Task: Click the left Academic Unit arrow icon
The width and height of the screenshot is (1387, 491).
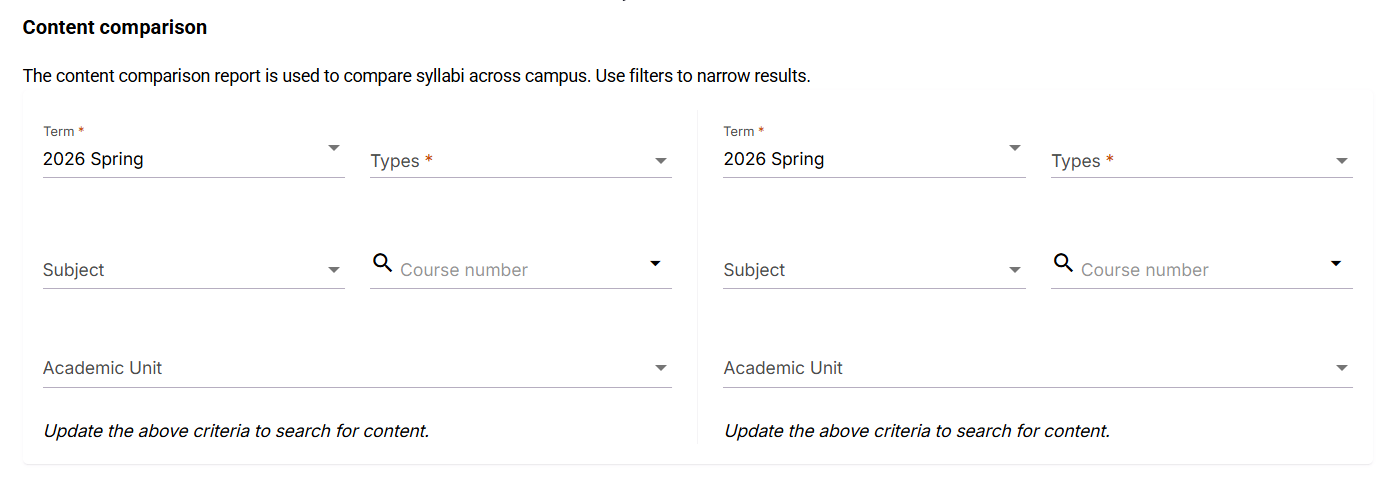Action: (x=661, y=368)
